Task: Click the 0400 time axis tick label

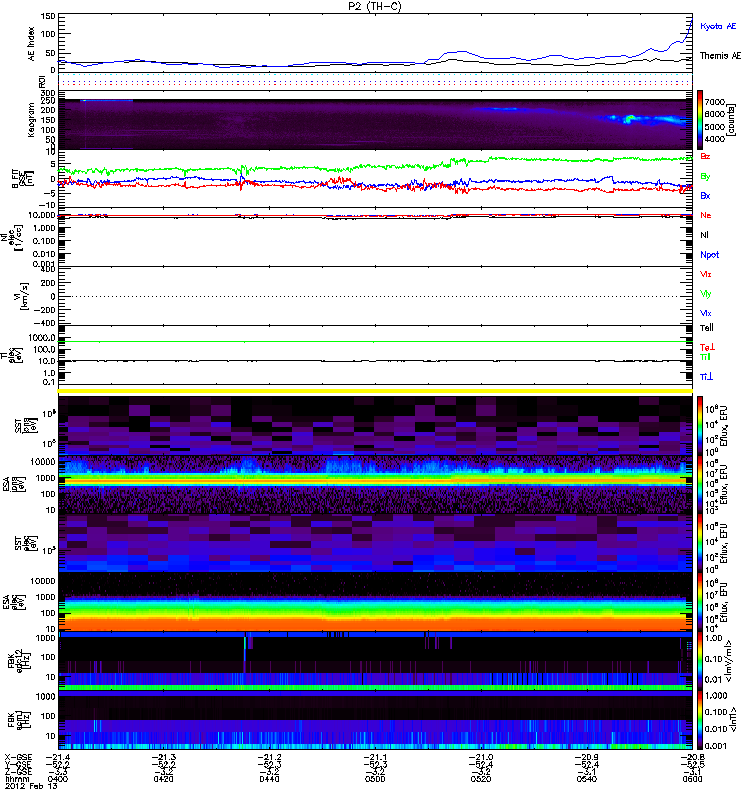Action: 58,779
